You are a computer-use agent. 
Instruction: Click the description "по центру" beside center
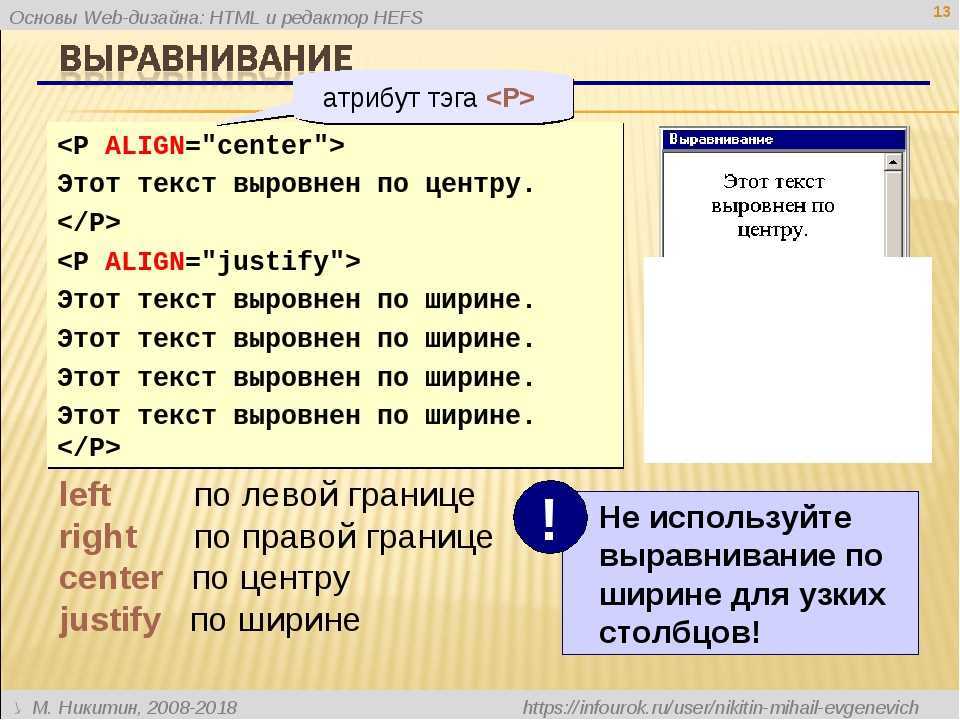pyautogui.click(x=271, y=579)
